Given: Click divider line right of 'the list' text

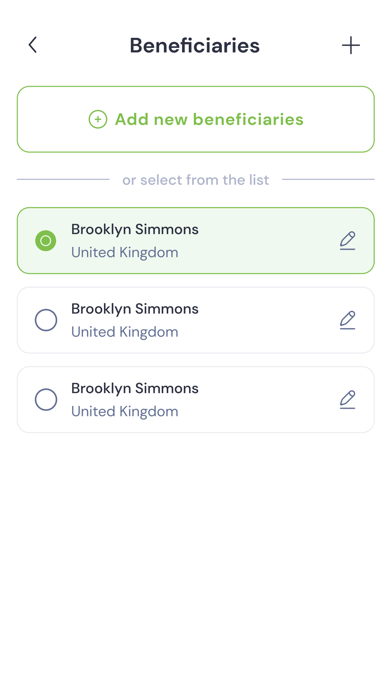Looking at the screenshot, I should tap(329, 179).
